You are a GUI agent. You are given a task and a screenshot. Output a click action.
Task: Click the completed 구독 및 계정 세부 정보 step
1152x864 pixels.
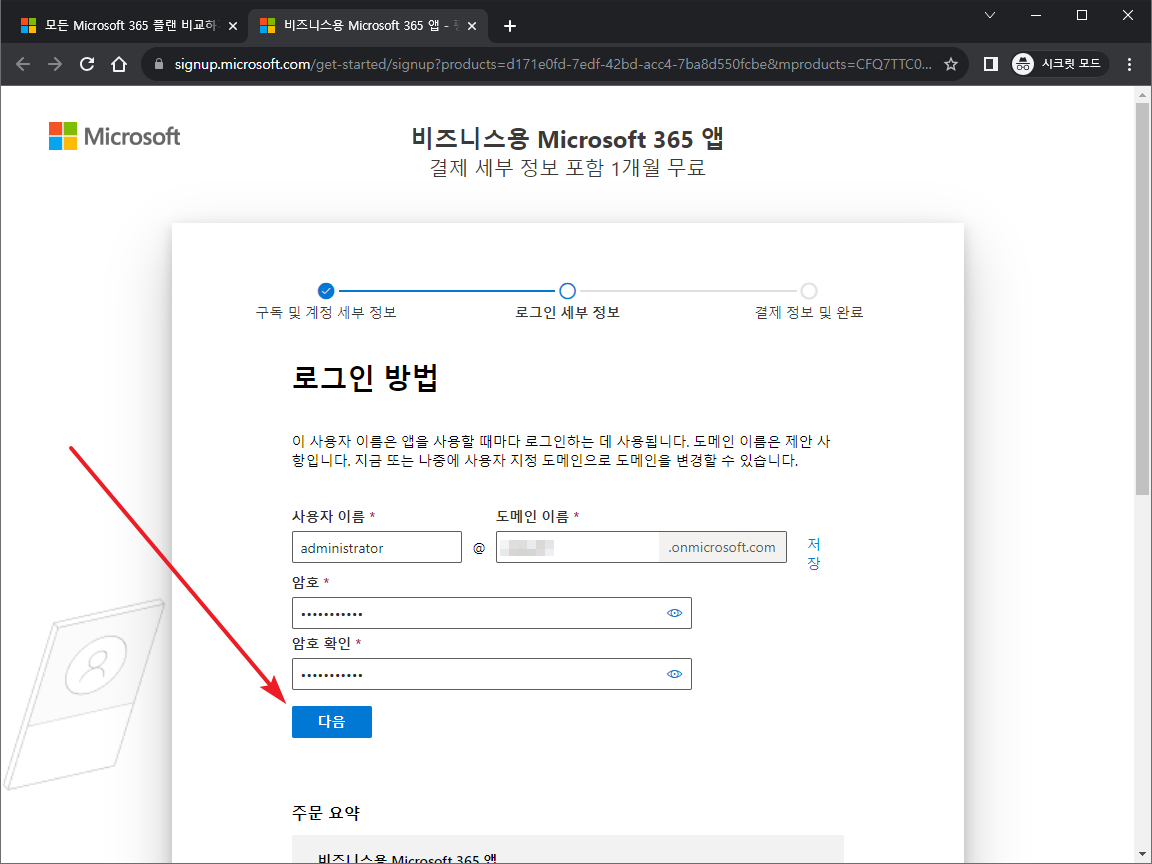(326, 291)
